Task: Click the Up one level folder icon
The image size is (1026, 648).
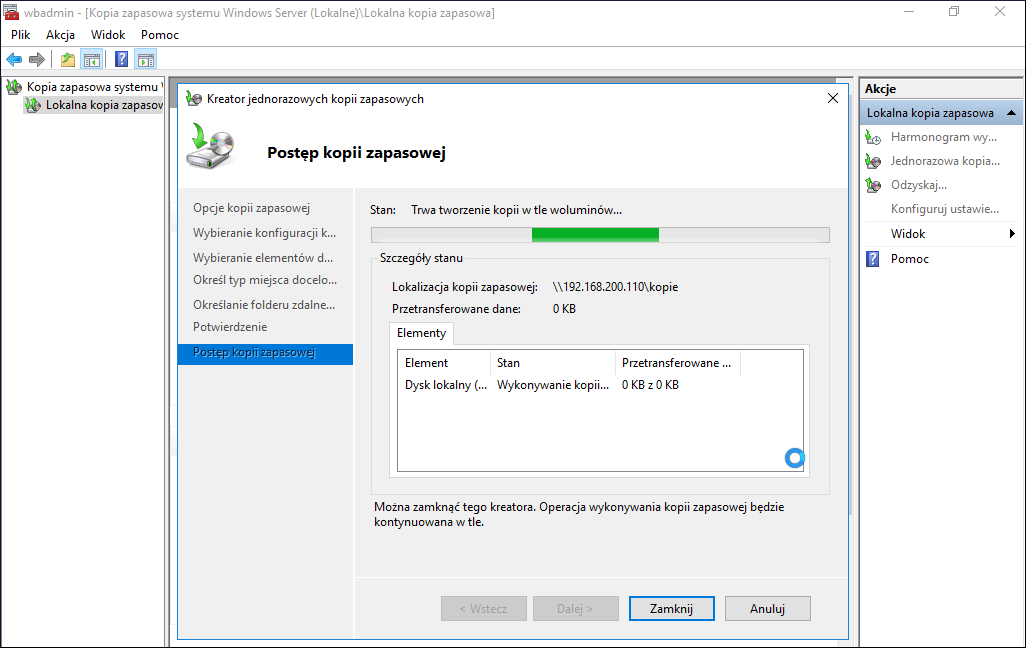Action: coord(68,60)
